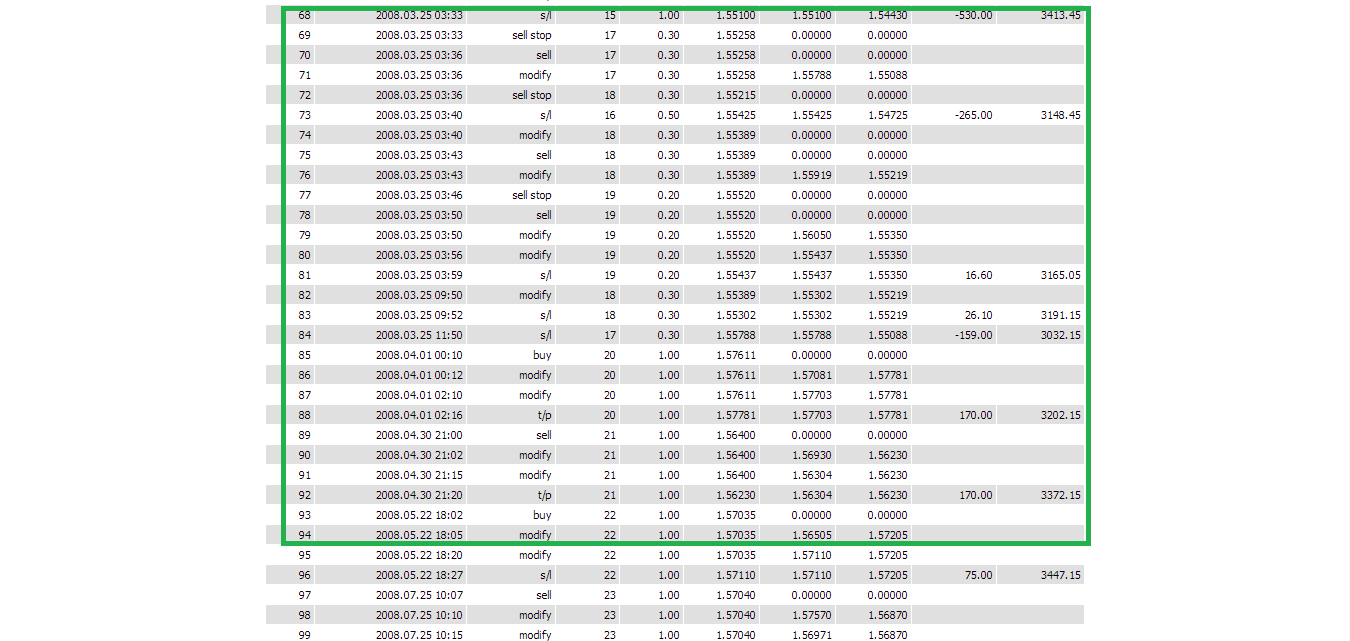
Task: Select order number 16 in row 73
Action: [610, 115]
